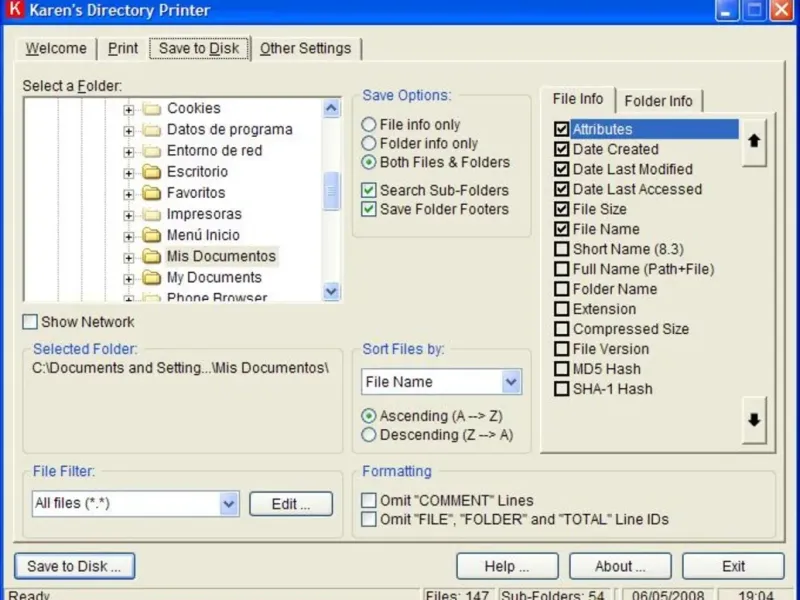This screenshot has height=600, width=800.
Task: Enable Omit "COMMENT" Lines checkbox
Action: click(368, 501)
